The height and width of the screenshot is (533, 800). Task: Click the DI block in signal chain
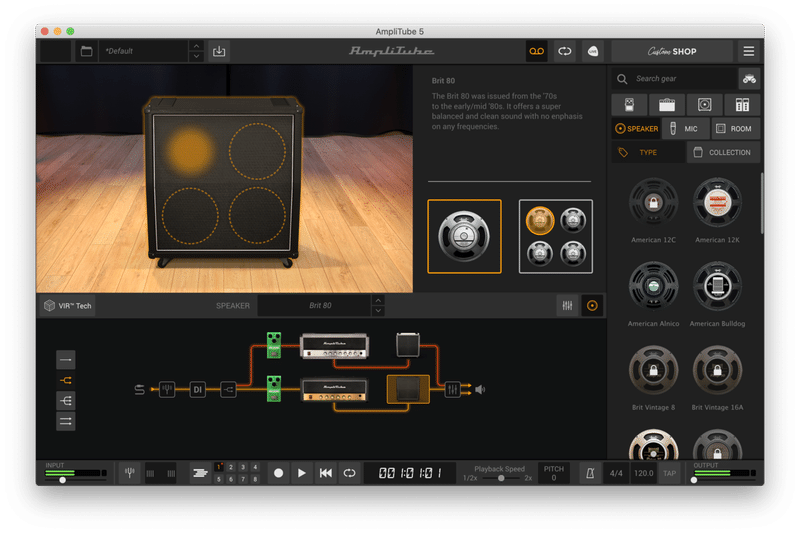[197, 390]
